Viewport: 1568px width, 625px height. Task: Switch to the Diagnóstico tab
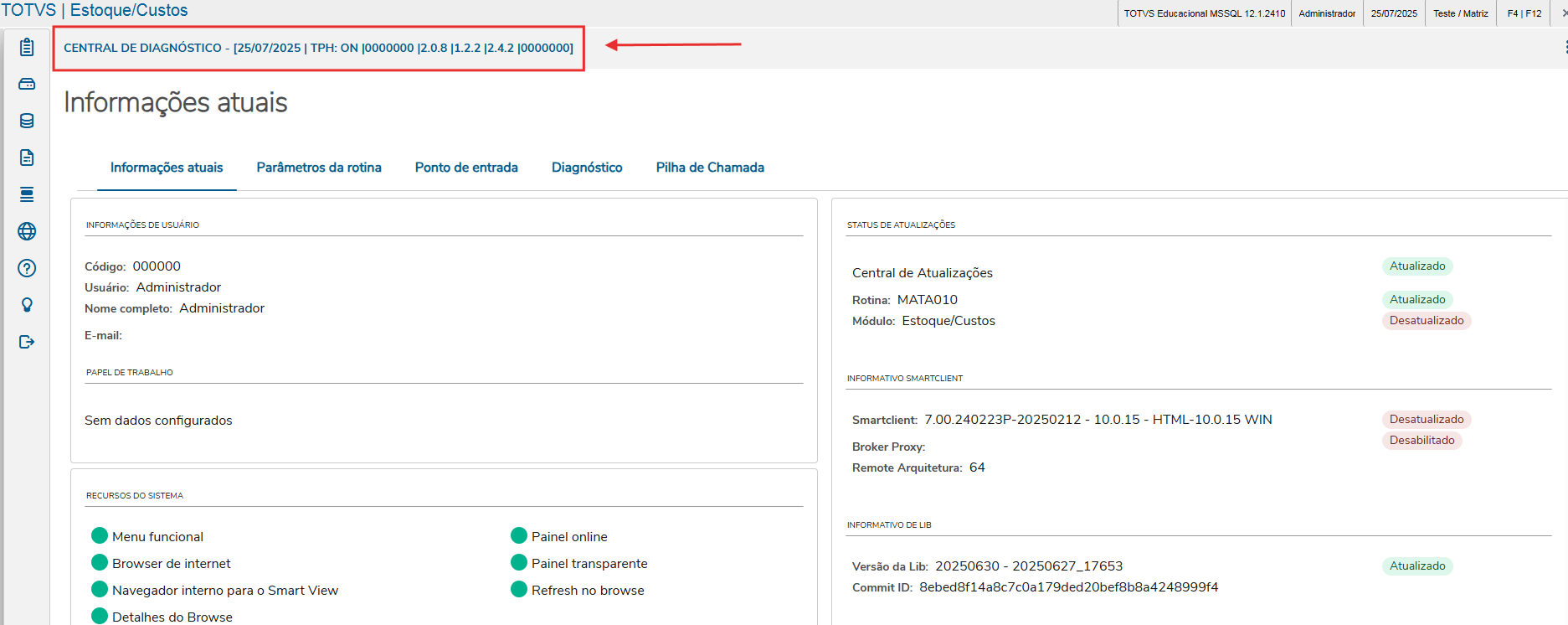(587, 168)
